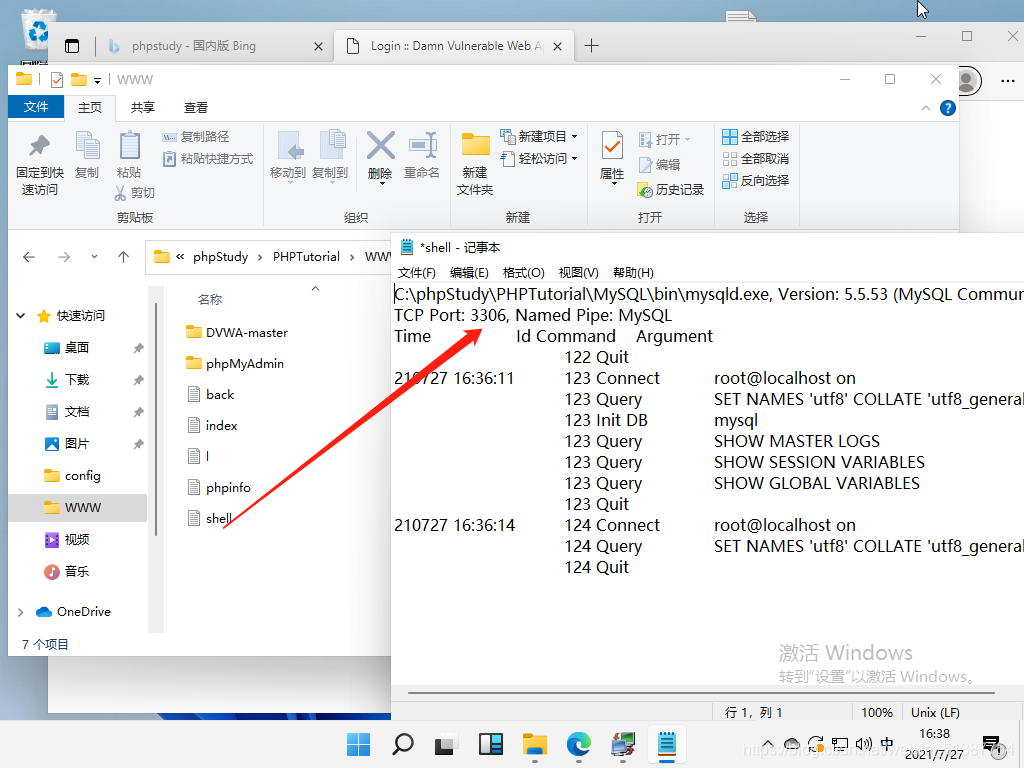Viewport: 1024px width, 768px height.
Task: Open File Explorer taskbar icon
Action: click(535, 744)
